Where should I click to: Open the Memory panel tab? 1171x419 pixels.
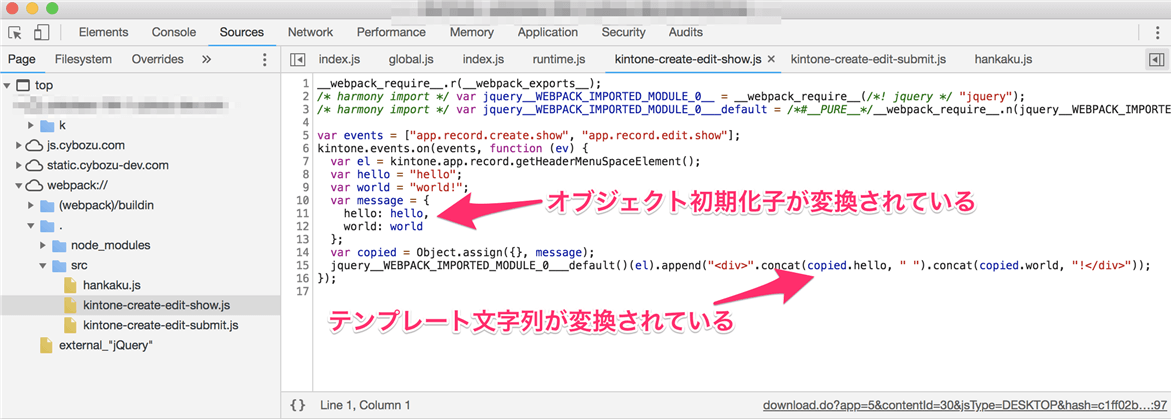click(x=472, y=32)
